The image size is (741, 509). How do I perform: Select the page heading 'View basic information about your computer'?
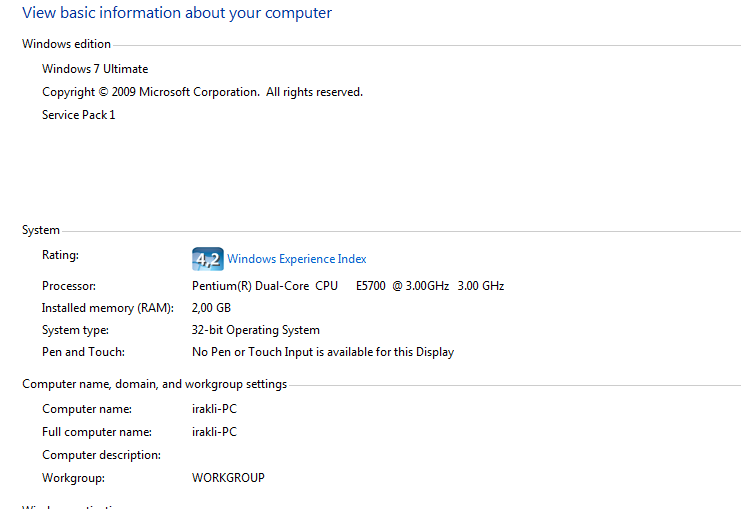[177, 13]
